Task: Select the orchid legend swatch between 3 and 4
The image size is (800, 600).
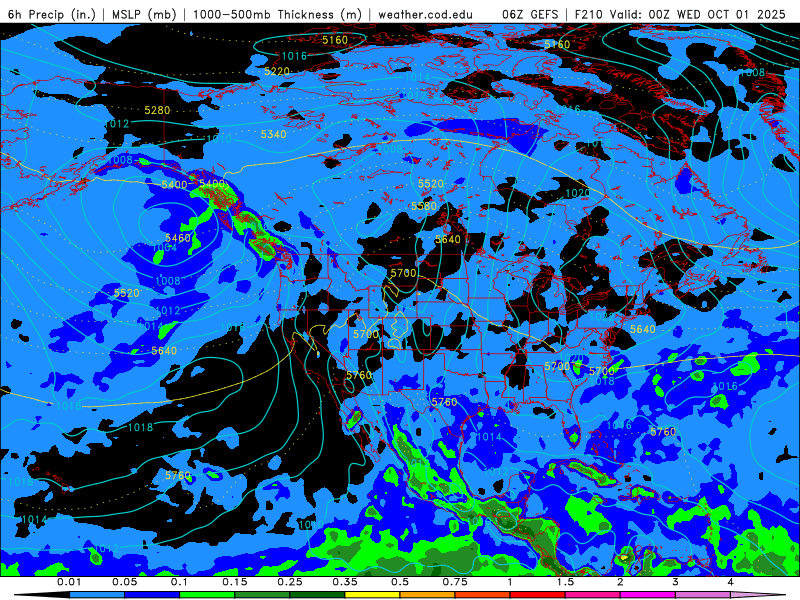Action: 703,595
